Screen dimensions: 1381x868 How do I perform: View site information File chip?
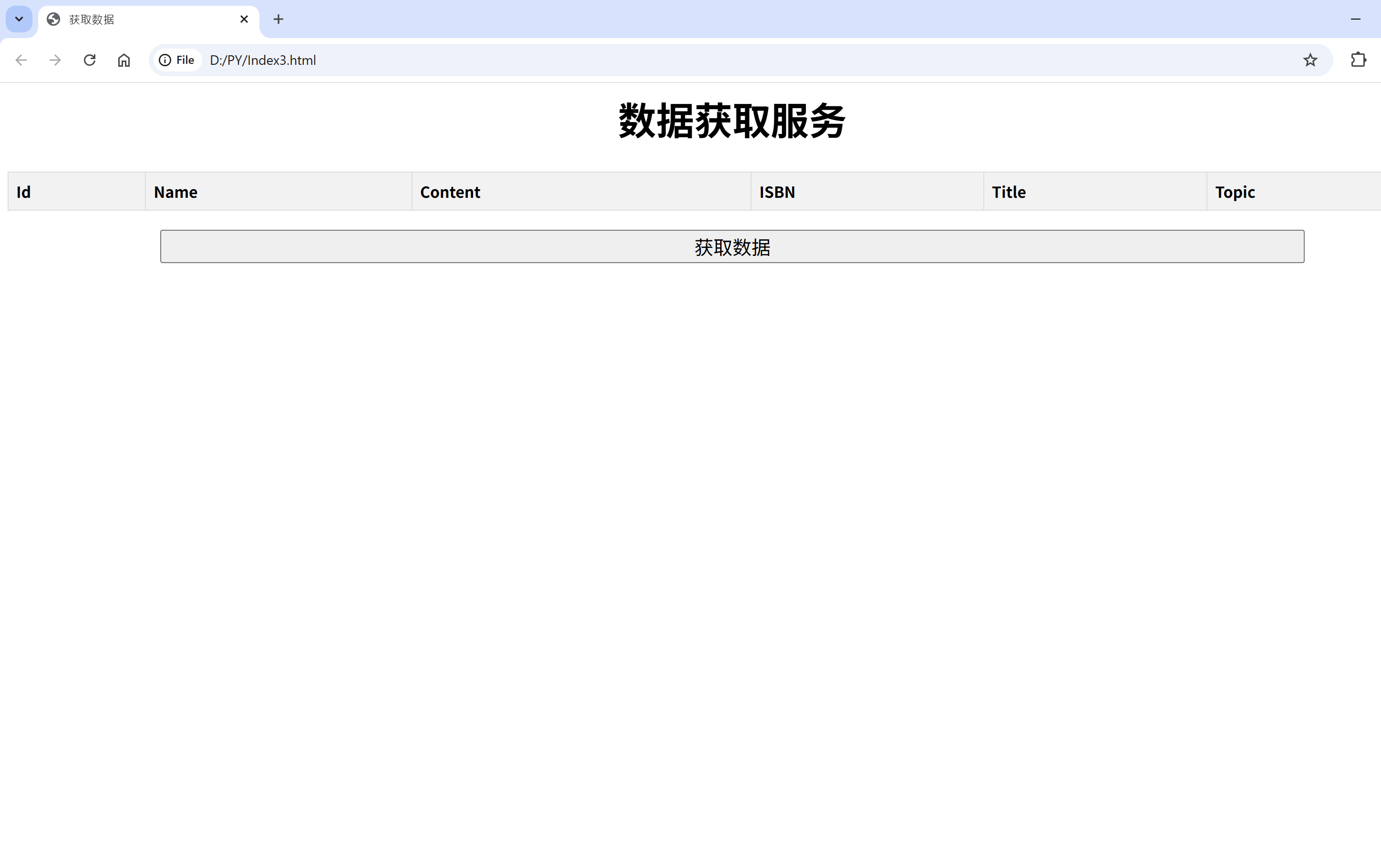[177, 60]
